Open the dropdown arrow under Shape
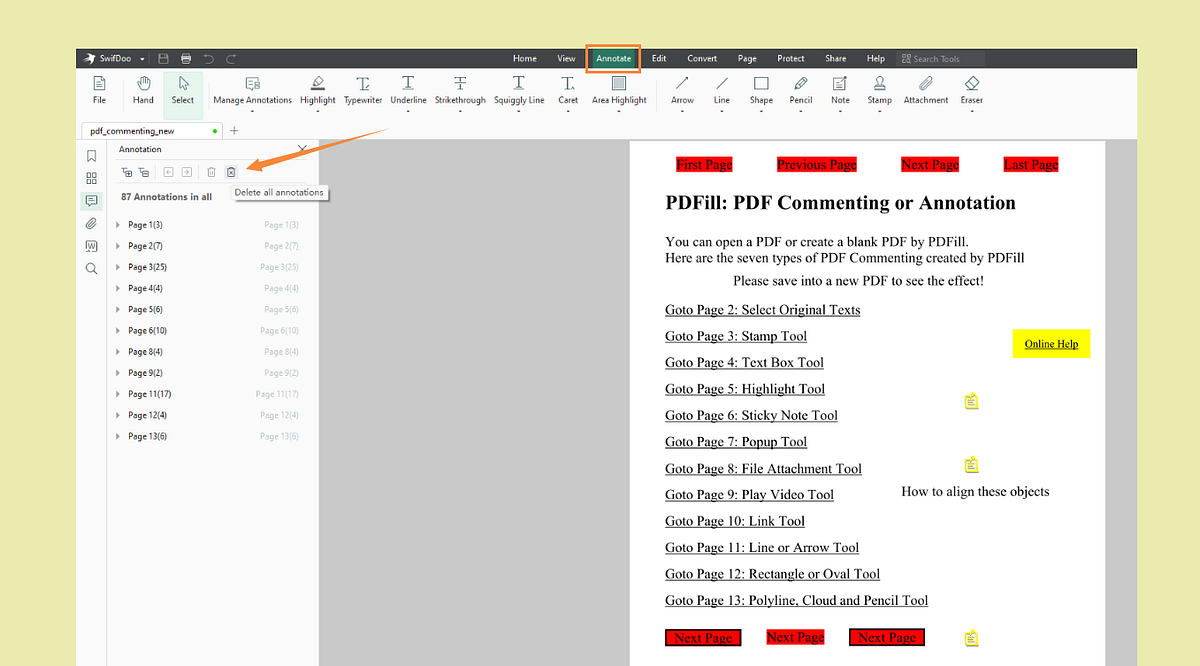Image resolution: width=1200 pixels, height=666 pixels. point(761,111)
